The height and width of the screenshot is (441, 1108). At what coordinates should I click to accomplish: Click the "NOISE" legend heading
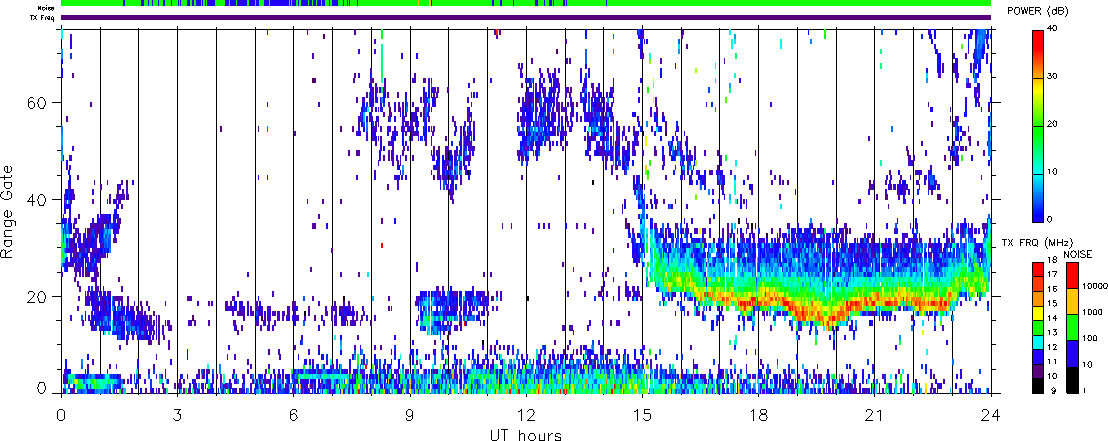(1078, 253)
